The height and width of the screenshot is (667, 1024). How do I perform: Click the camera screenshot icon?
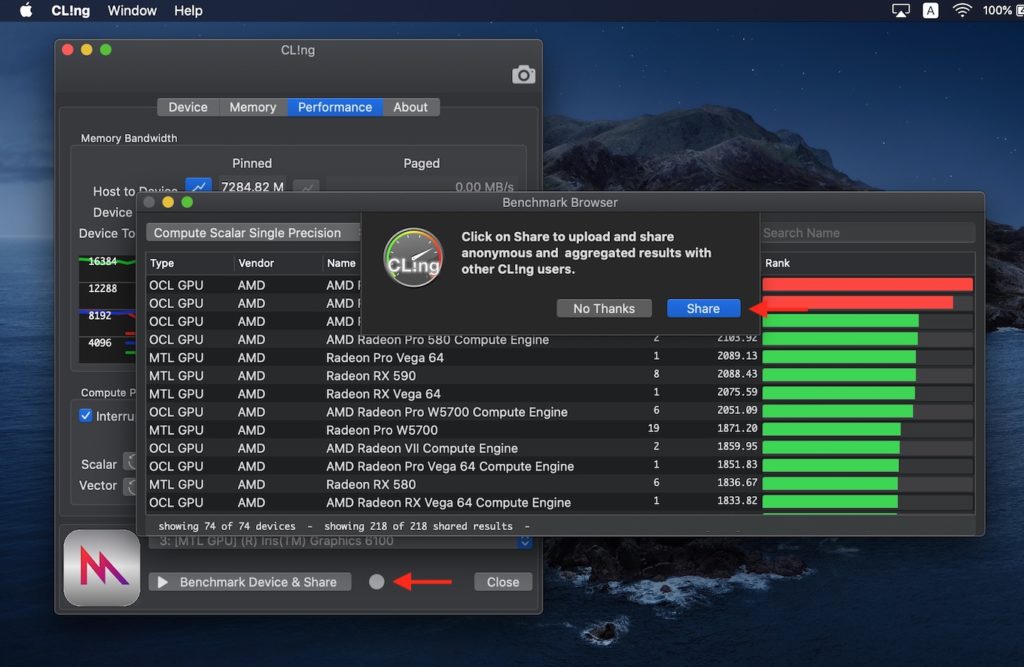(523, 73)
